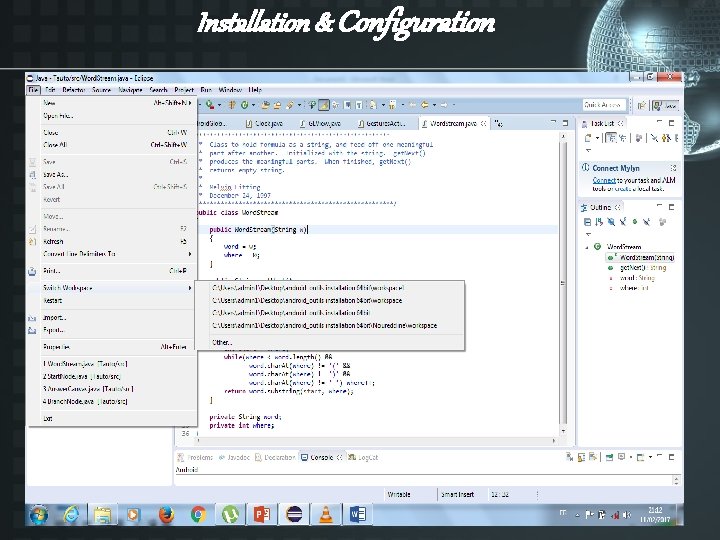Open recent file 2 StartNode.java
The height and width of the screenshot is (540, 720).
(x=112, y=377)
